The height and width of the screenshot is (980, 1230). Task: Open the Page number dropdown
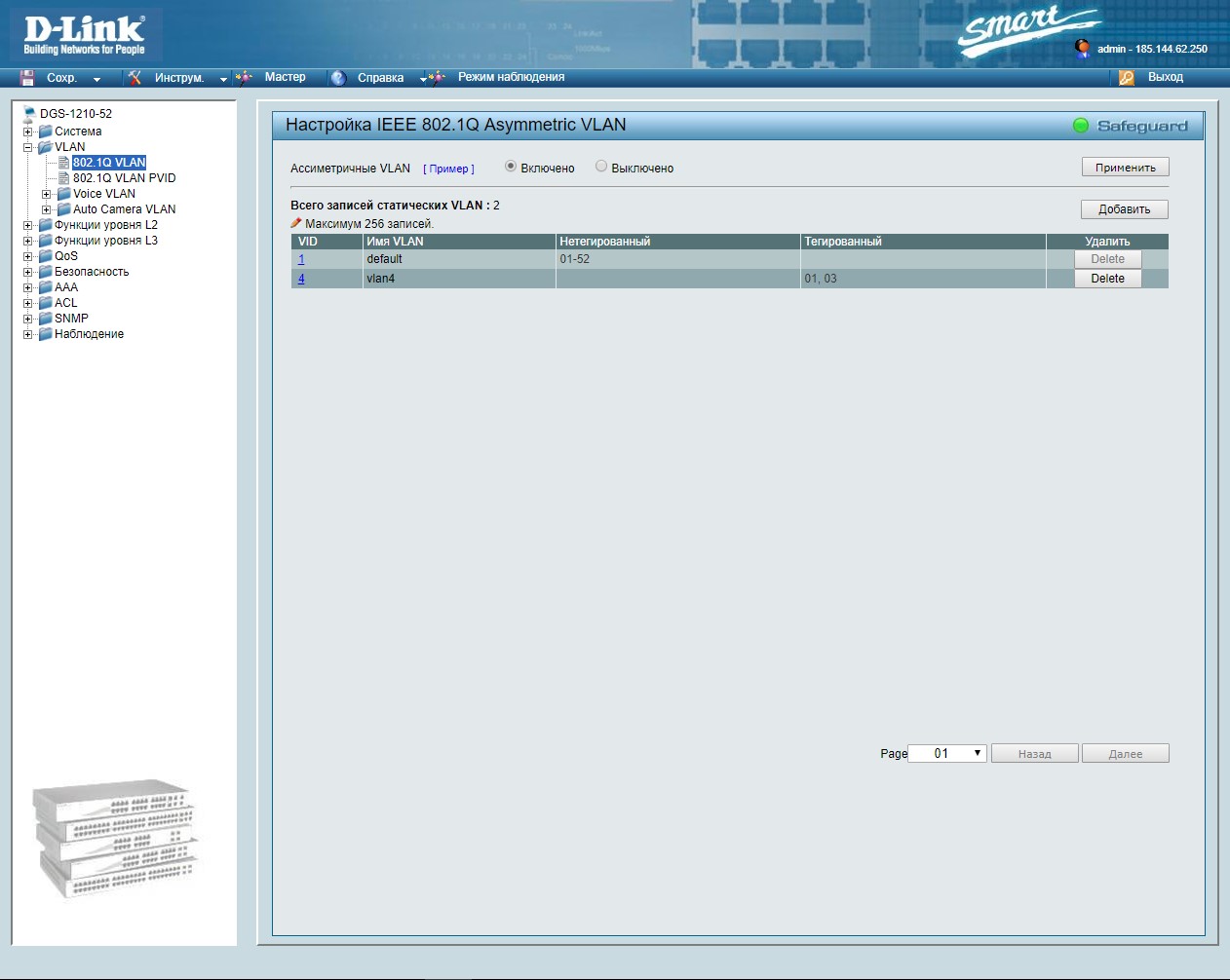(x=947, y=753)
